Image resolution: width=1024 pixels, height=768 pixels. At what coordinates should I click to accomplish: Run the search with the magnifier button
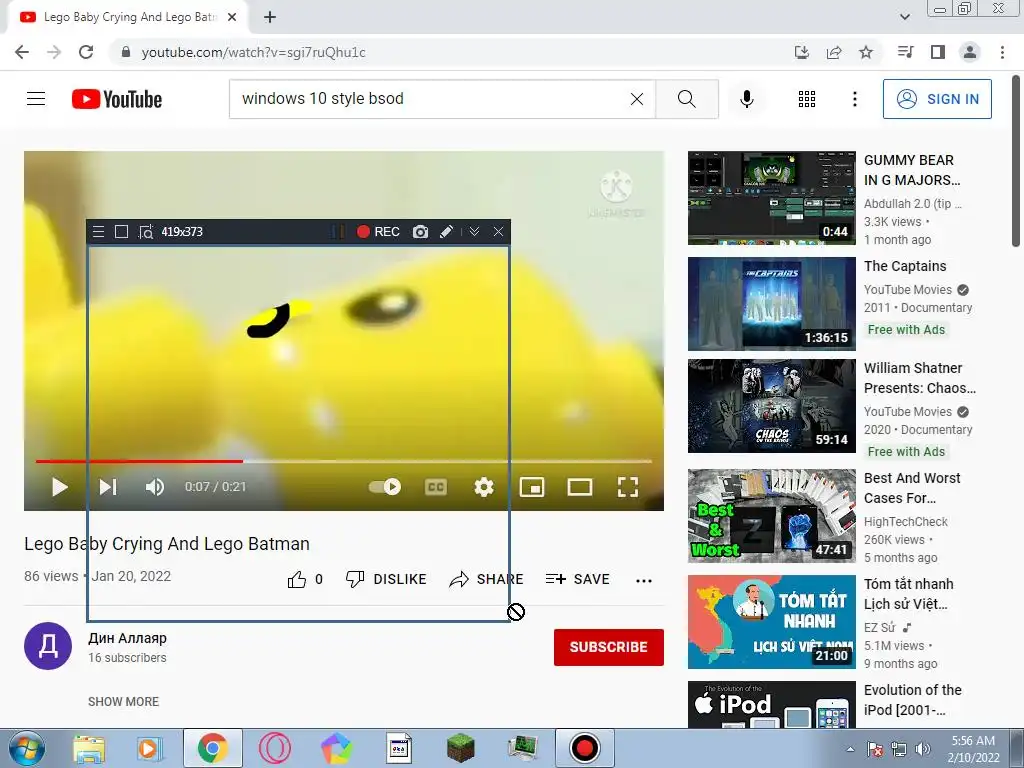687,99
